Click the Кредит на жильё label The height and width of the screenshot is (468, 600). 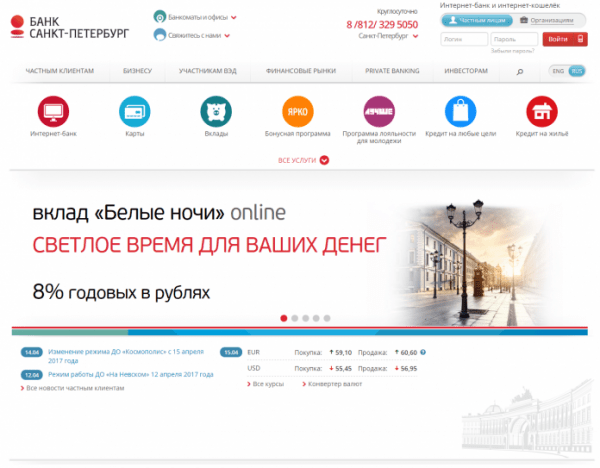click(x=542, y=134)
